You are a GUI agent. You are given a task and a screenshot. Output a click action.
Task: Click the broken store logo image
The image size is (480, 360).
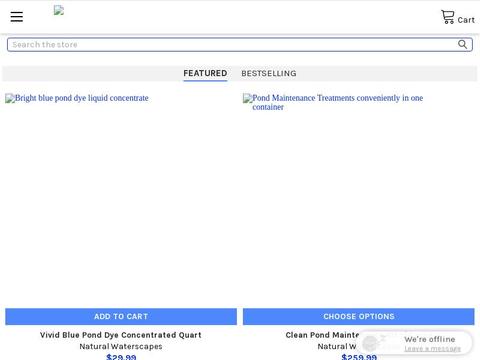point(59,11)
